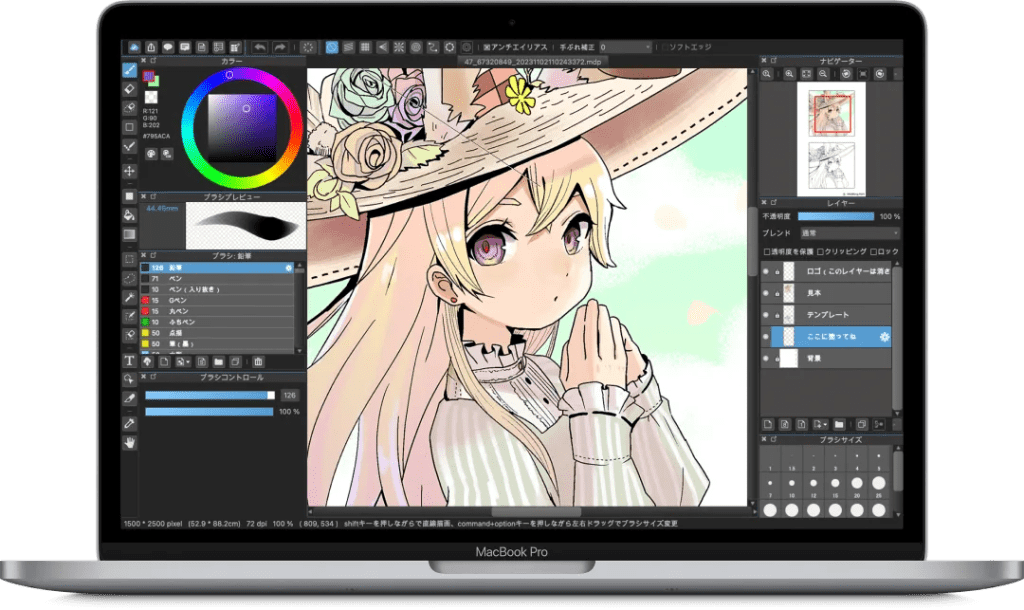Click brush list scroll down arrow
This screenshot has height=610, width=1024.
coord(300,351)
